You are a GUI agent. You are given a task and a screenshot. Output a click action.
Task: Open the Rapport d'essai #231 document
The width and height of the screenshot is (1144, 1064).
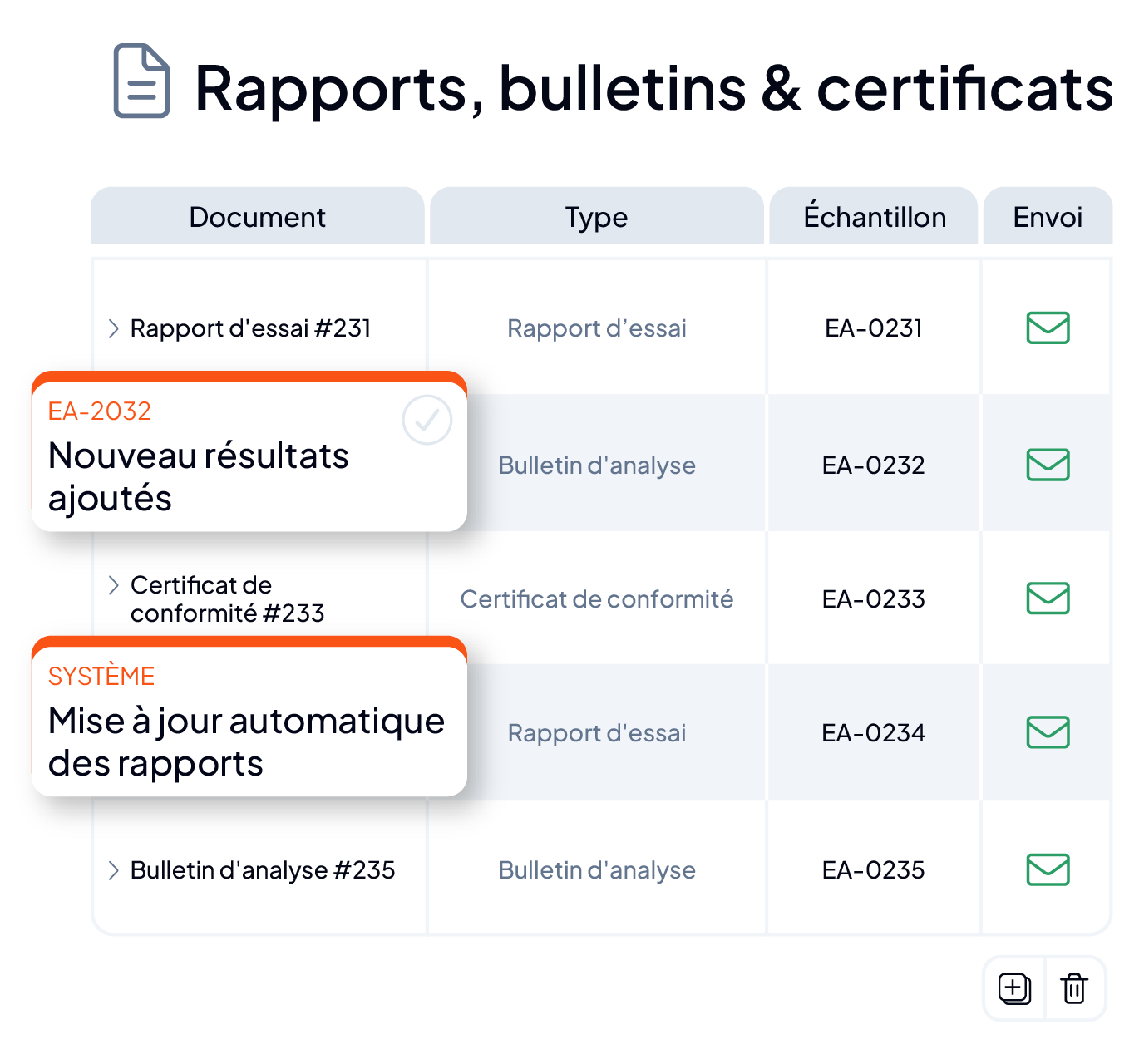tap(250, 328)
